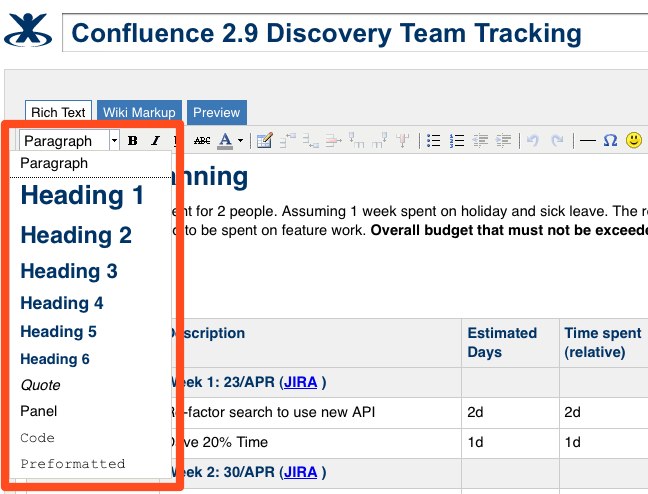
Task: Insert a bulleted list
Action: [x=434, y=141]
